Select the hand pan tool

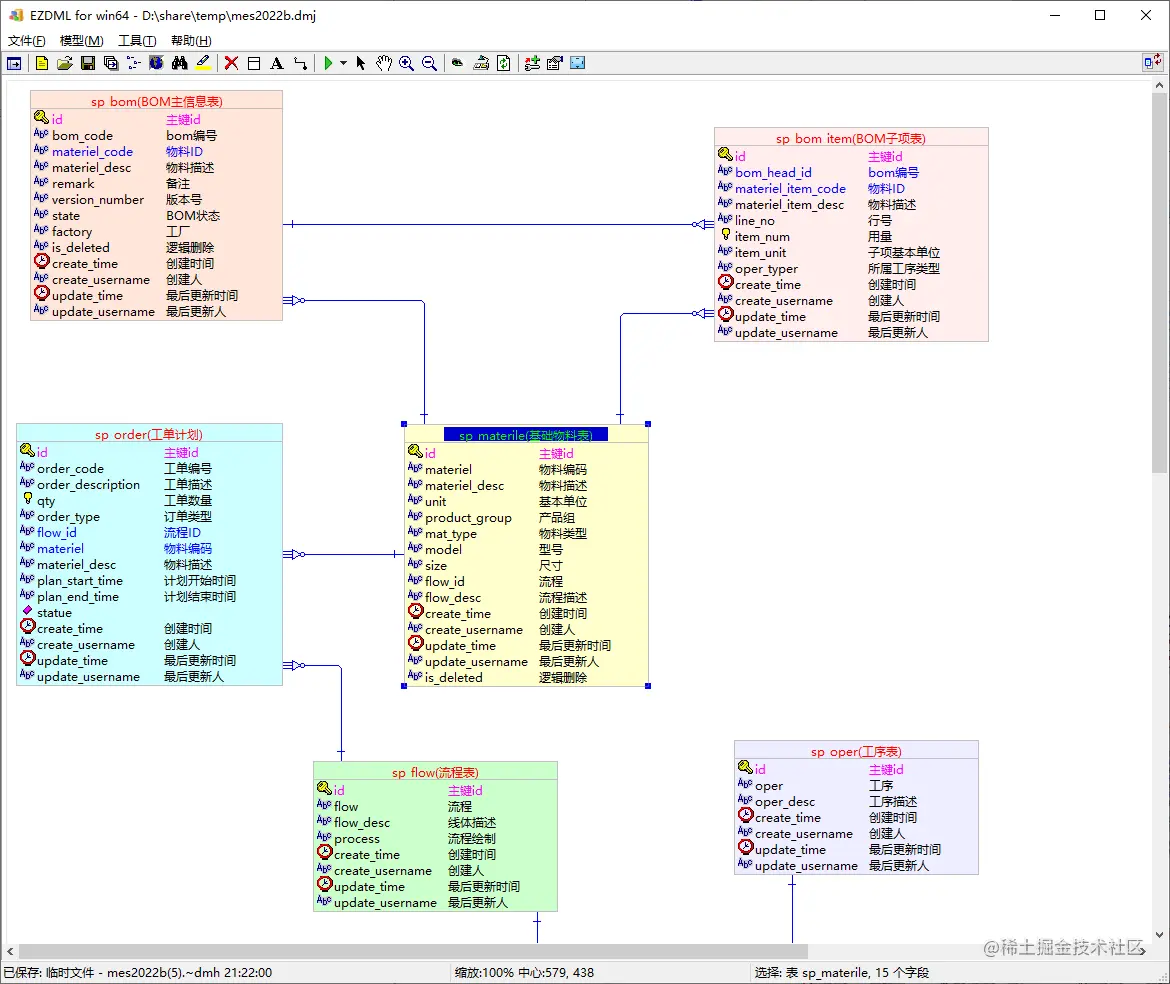(384, 63)
